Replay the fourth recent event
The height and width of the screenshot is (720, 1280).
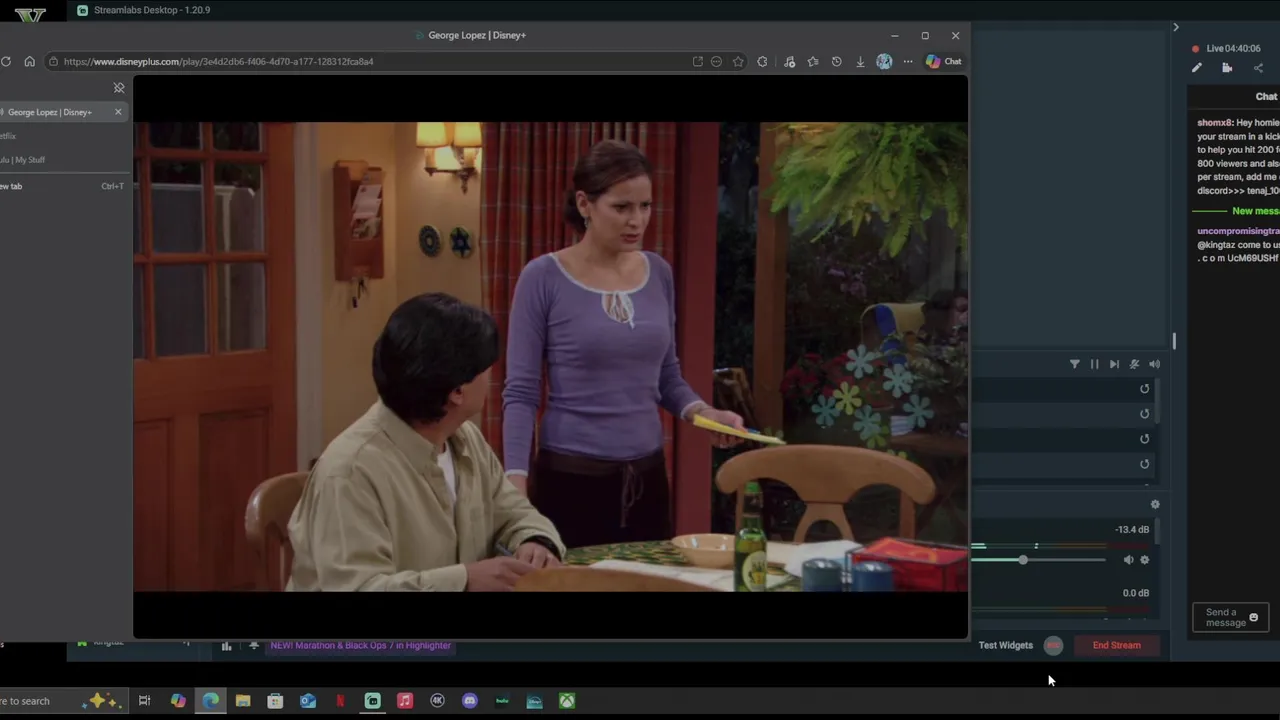coord(1145,464)
